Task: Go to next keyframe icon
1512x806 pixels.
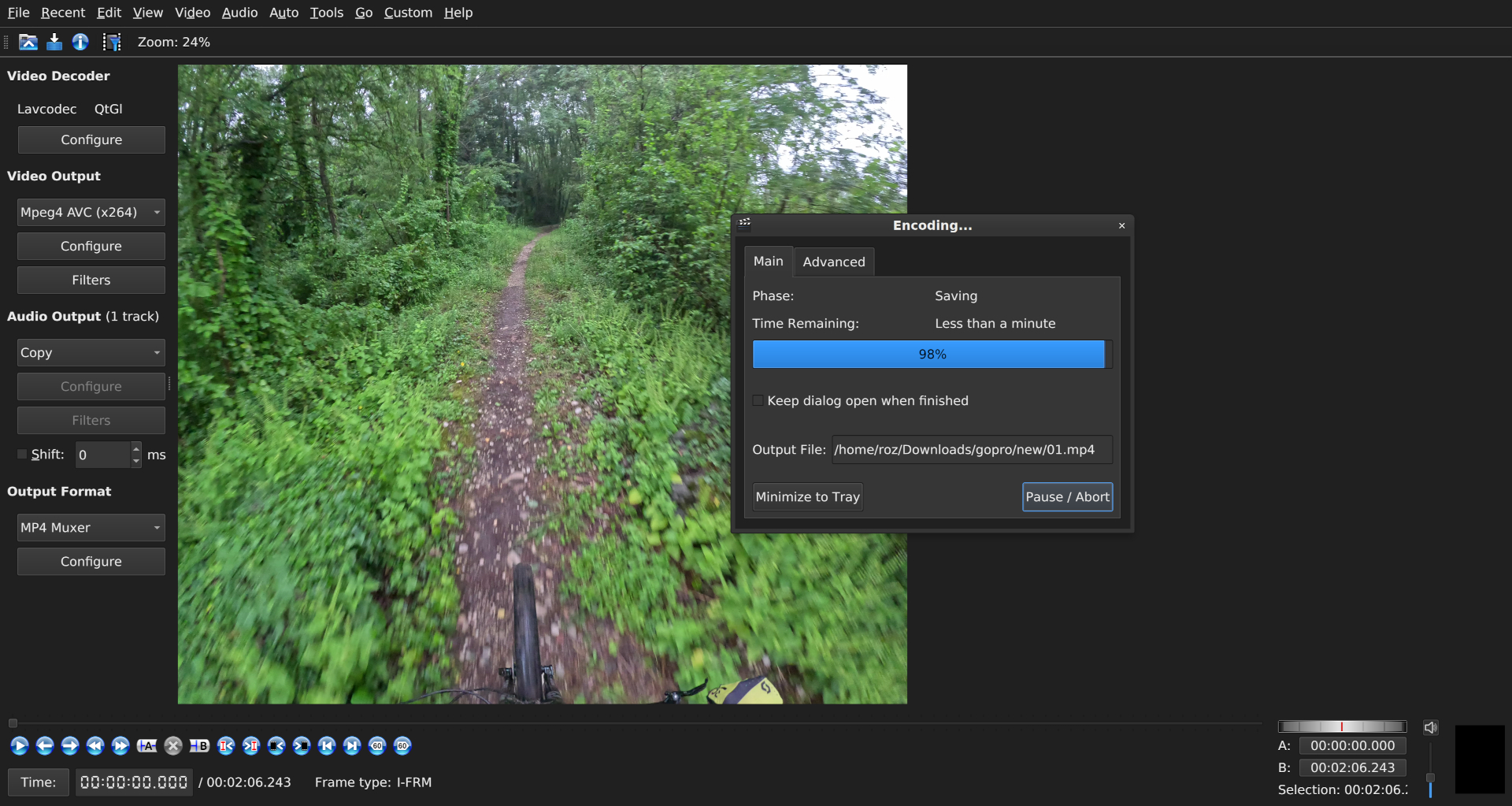Action: (x=251, y=745)
